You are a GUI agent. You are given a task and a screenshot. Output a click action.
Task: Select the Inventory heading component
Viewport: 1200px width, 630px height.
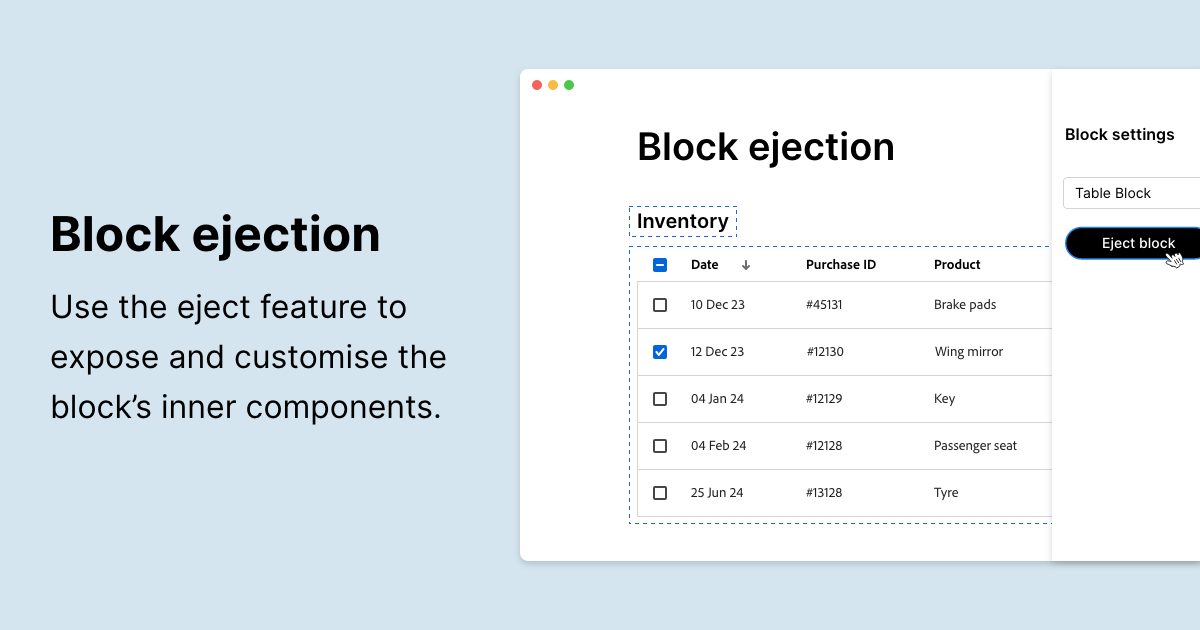click(x=683, y=221)
